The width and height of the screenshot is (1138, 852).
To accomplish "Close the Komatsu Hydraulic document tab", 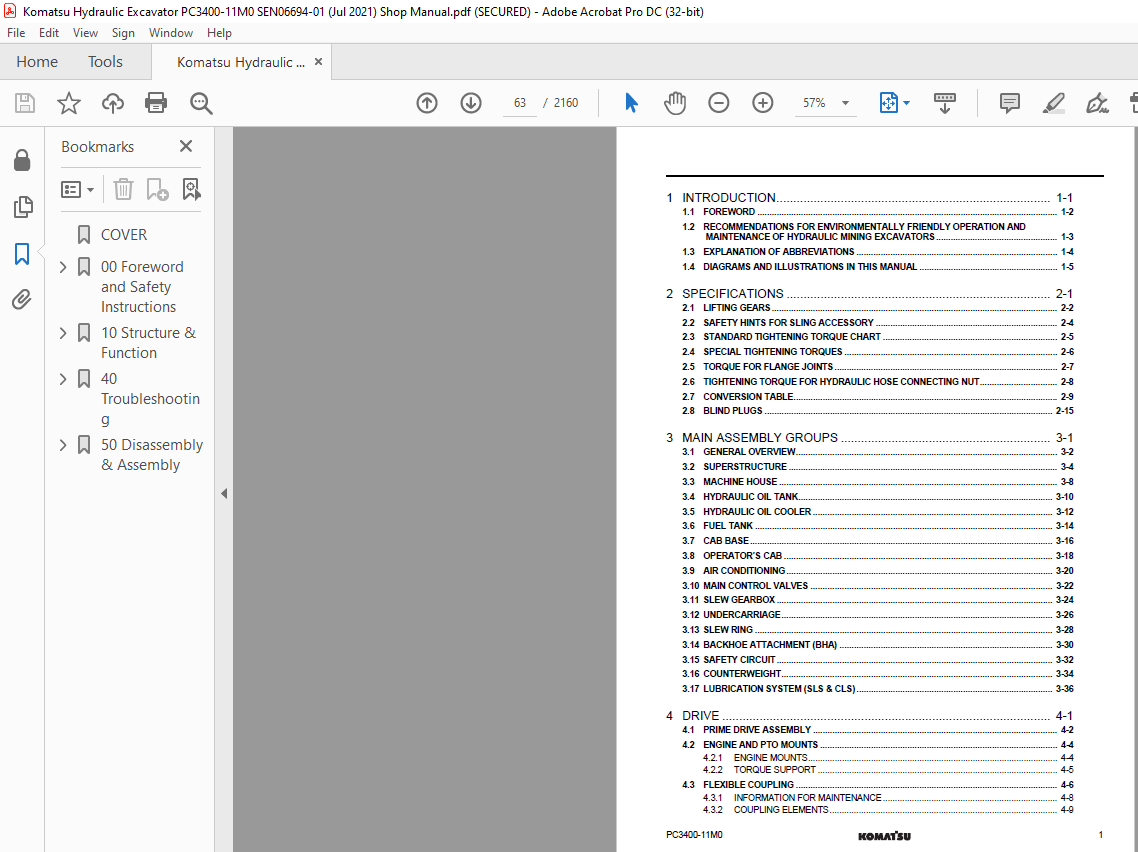I will (x=318, y=62).
